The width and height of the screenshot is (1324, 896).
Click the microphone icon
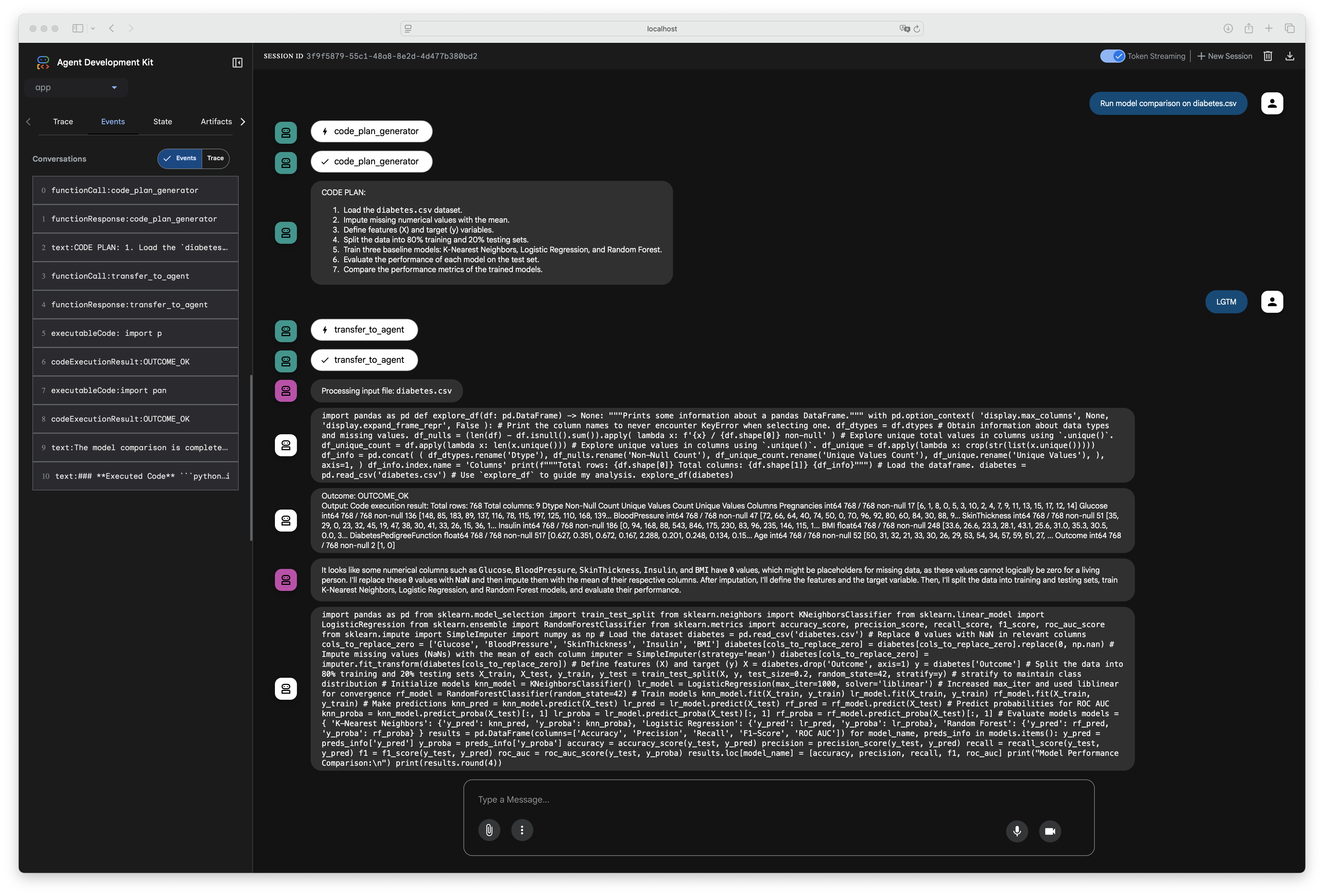pos(1017,831)
